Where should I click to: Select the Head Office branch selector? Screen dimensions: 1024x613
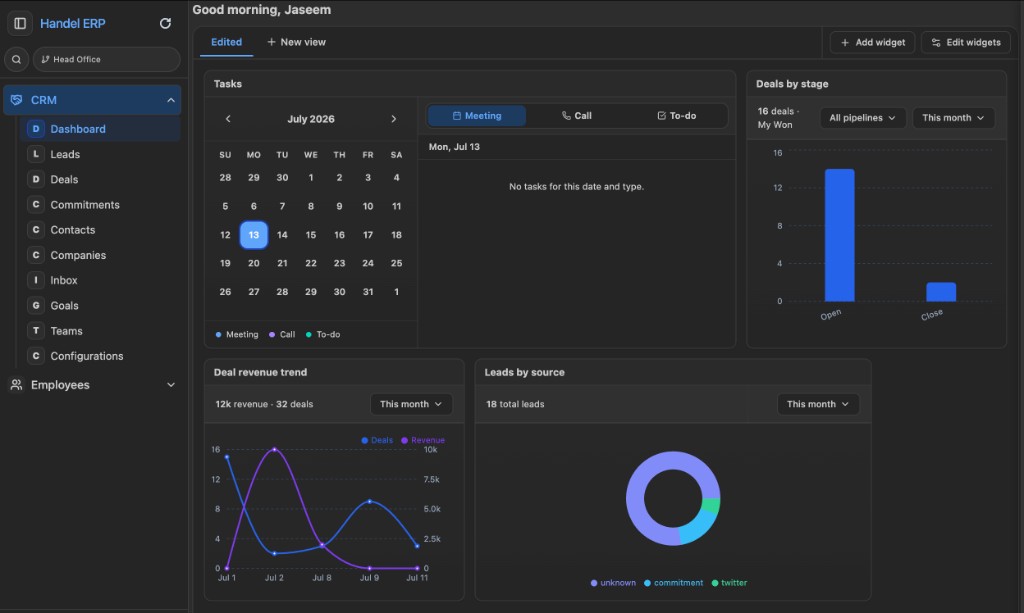[x=106, y=59]
